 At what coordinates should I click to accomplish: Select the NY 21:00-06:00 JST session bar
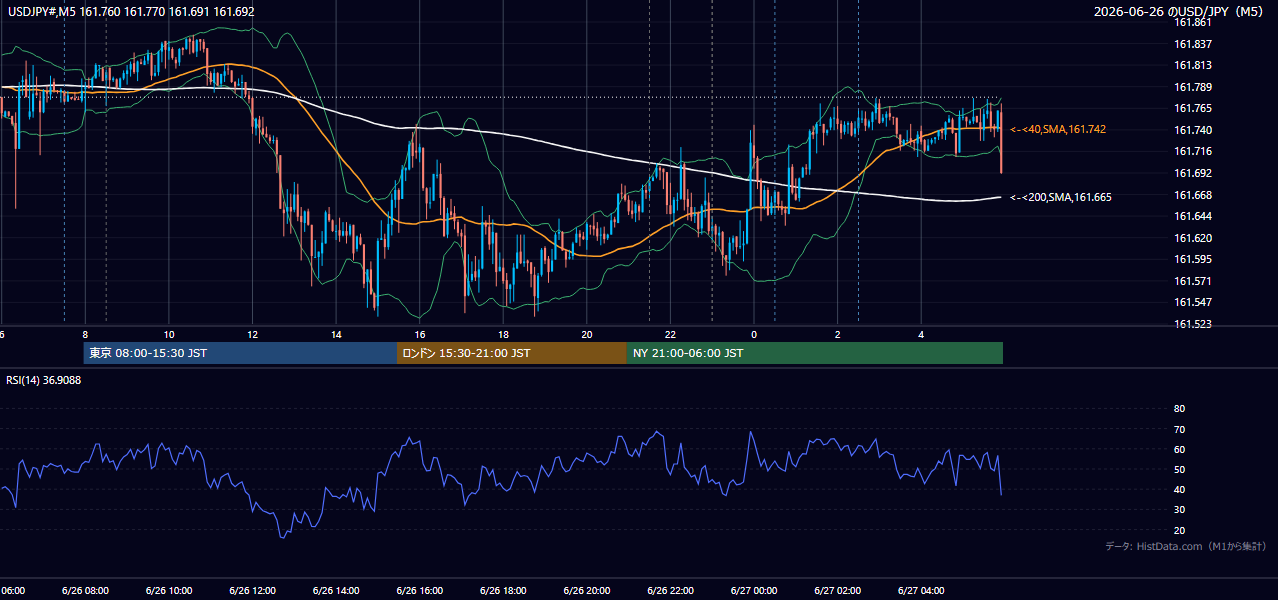tap(815, 353)
